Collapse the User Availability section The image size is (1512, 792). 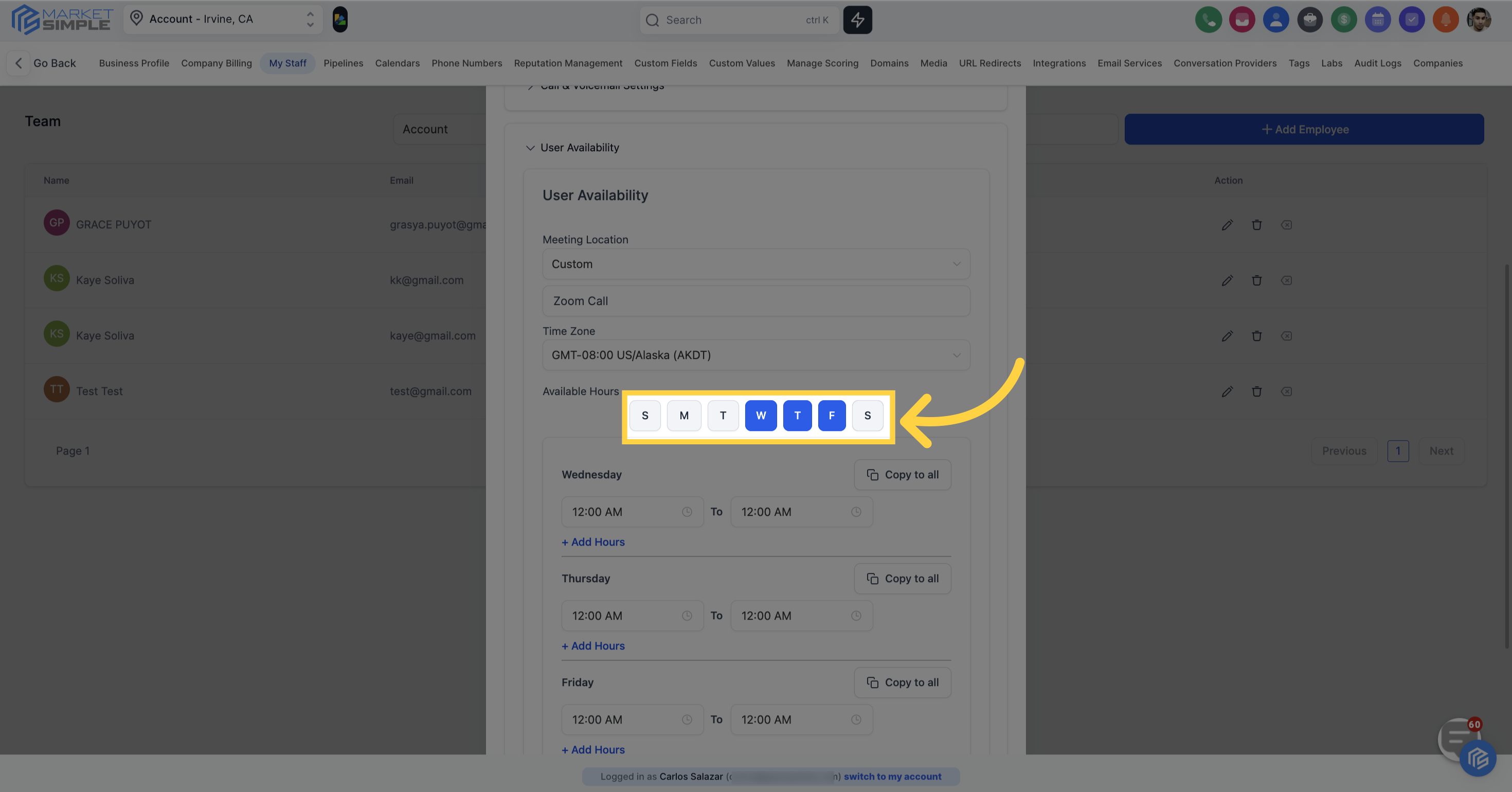click(531, 148)
